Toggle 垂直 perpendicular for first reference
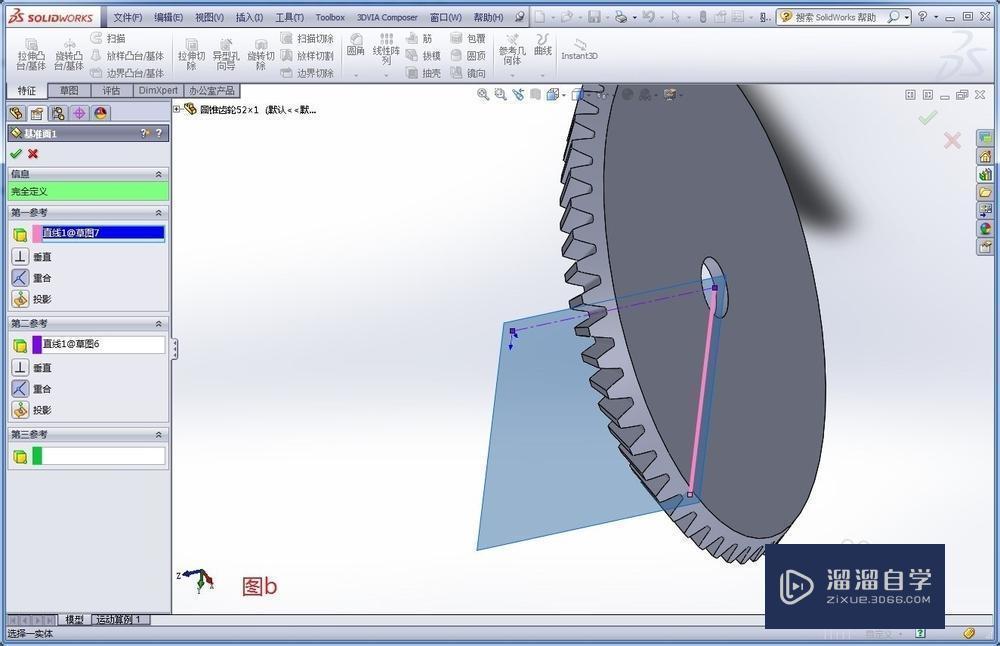The image size is (1000, 646). 20,257
